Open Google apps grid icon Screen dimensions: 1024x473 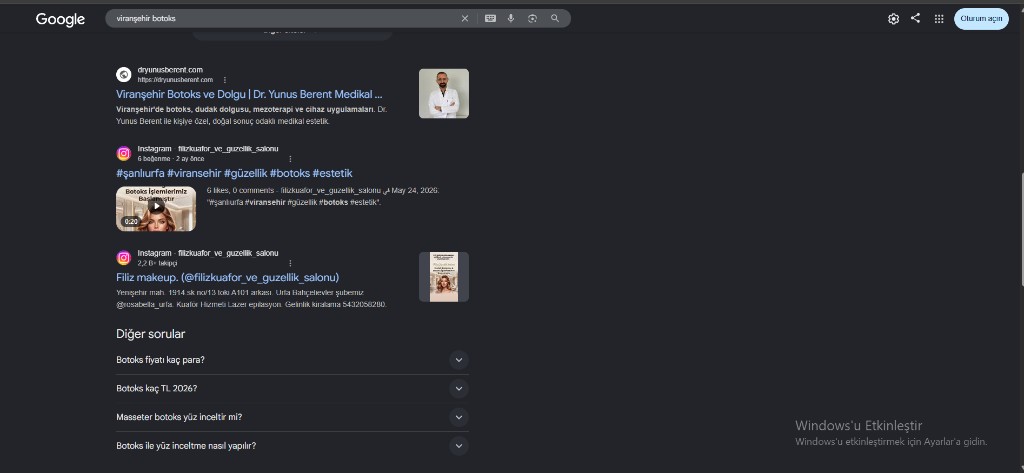pos(939,19)
